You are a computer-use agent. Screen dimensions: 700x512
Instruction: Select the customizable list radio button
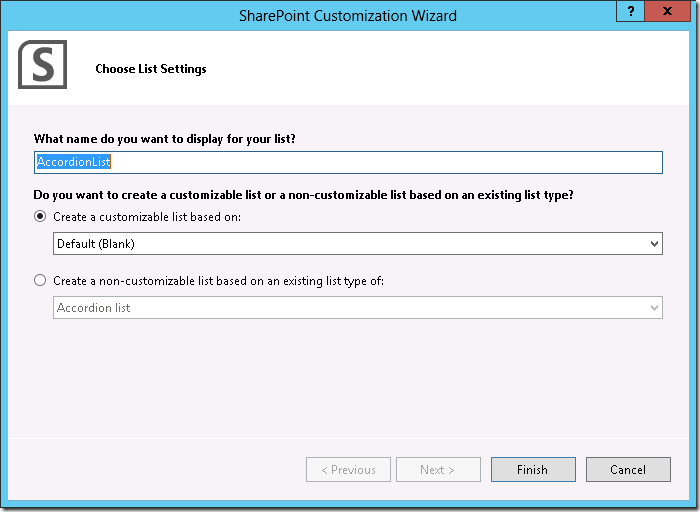(41, 216)
